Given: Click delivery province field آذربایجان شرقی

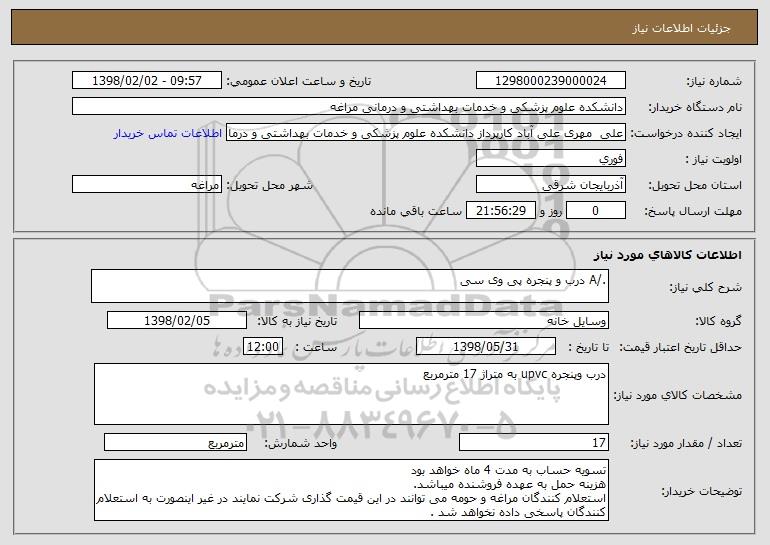Looking at the screenshot, I should click(550, 185).
